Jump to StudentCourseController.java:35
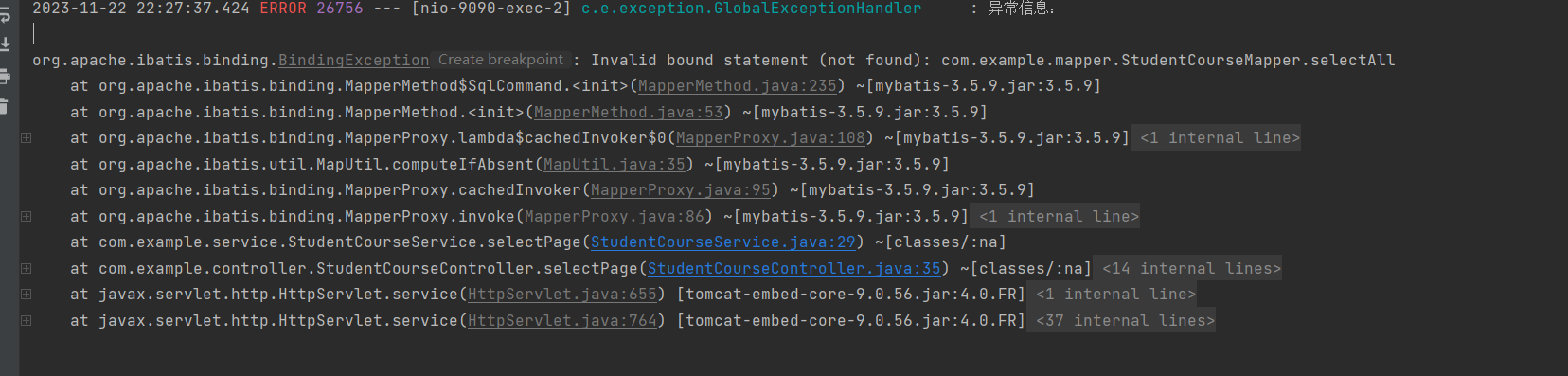The width and height of the screenshot is (1568, 376). click(x=794, y=269)
